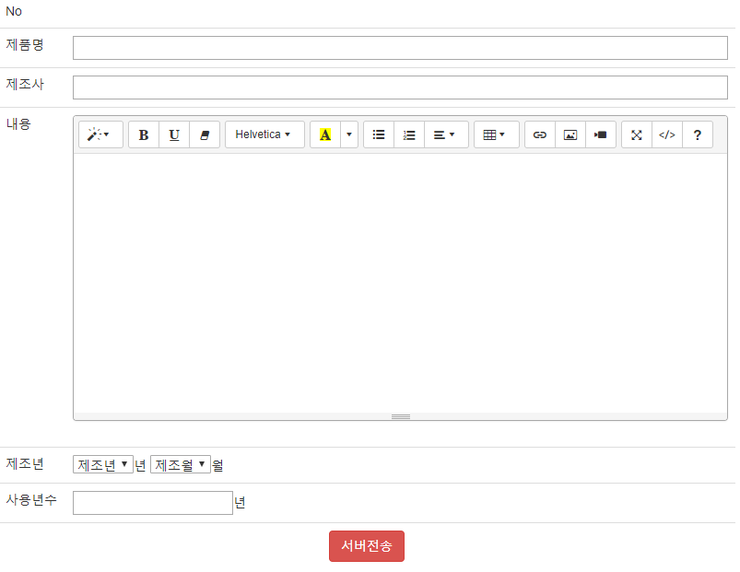Apply the yellow highlight text color
Image resolution: width=740 pixels, height=572 pixels.
pyautogui.click(x=325, y=135)
